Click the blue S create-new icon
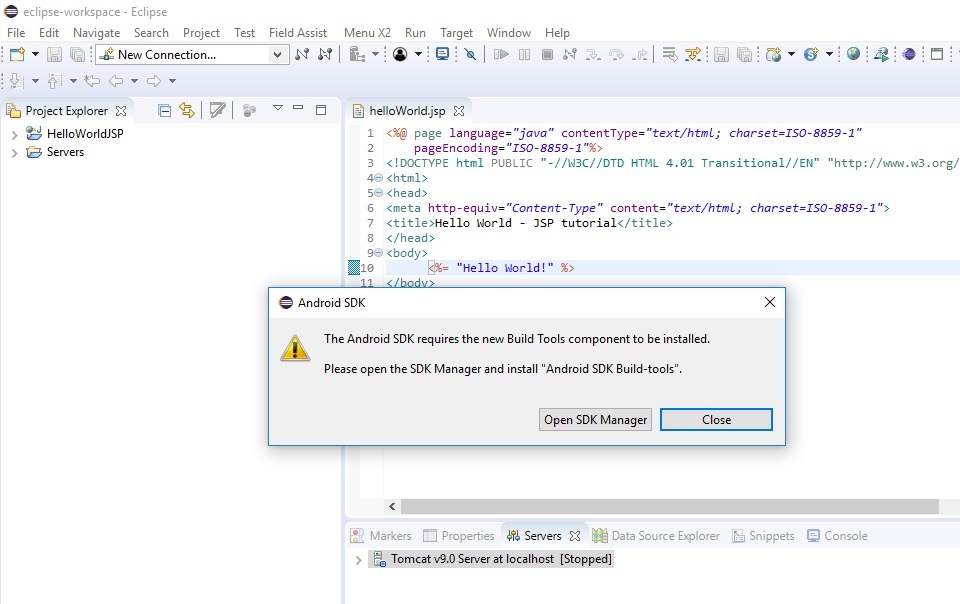 click(811, 54)
